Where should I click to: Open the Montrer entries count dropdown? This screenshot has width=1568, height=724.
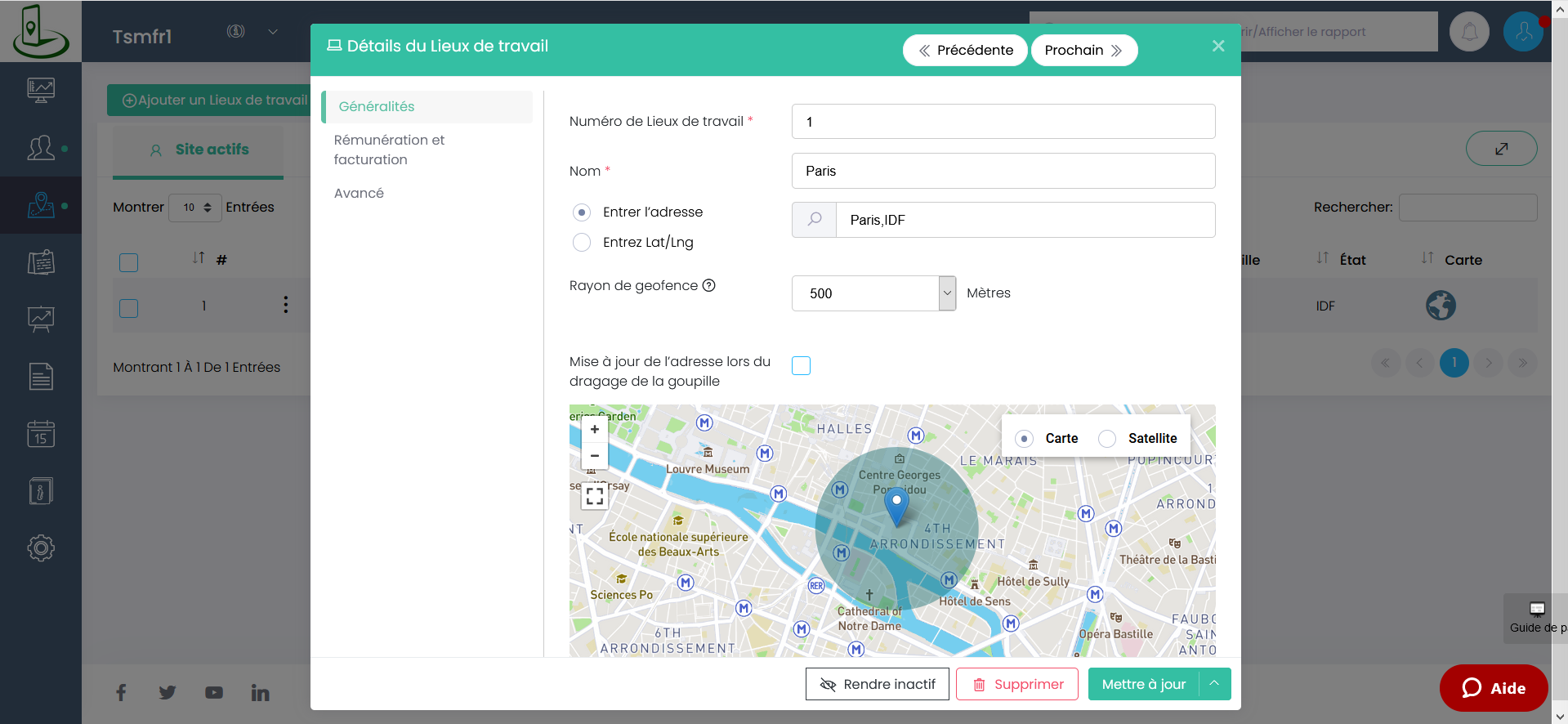coord(195,208)
